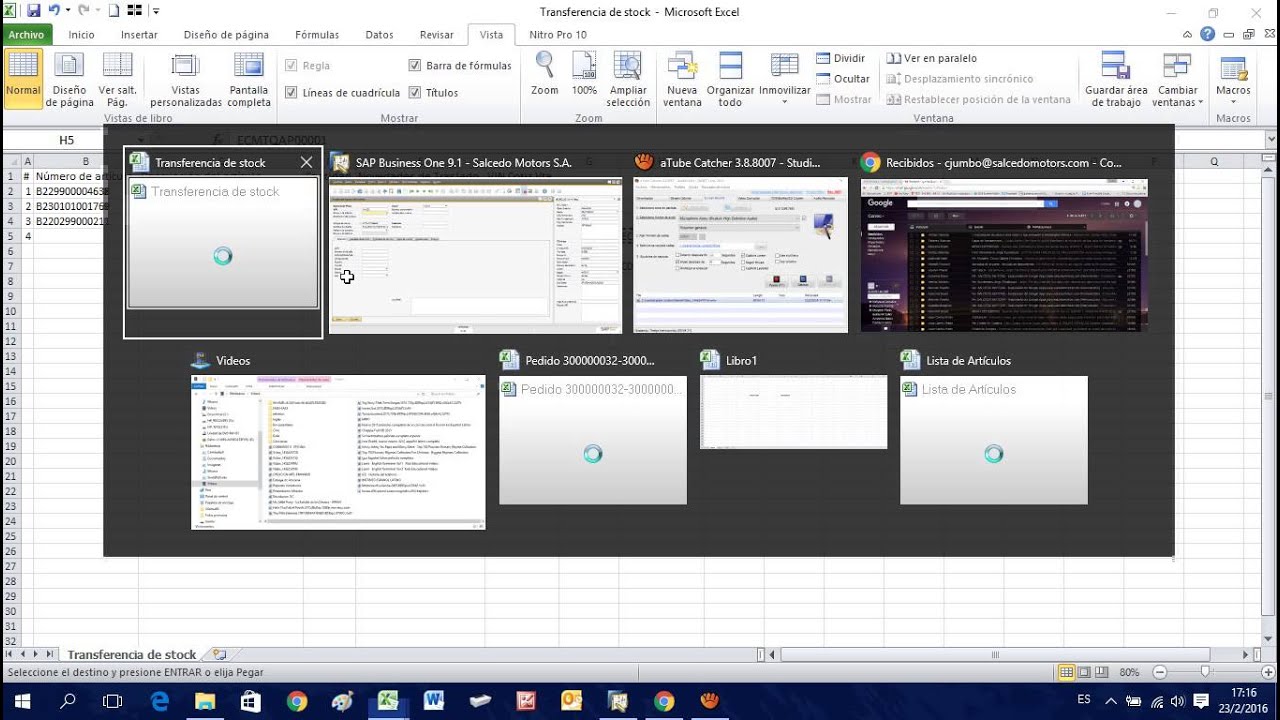Expand Cambiar ventanas dropdown

point(1178,78)
